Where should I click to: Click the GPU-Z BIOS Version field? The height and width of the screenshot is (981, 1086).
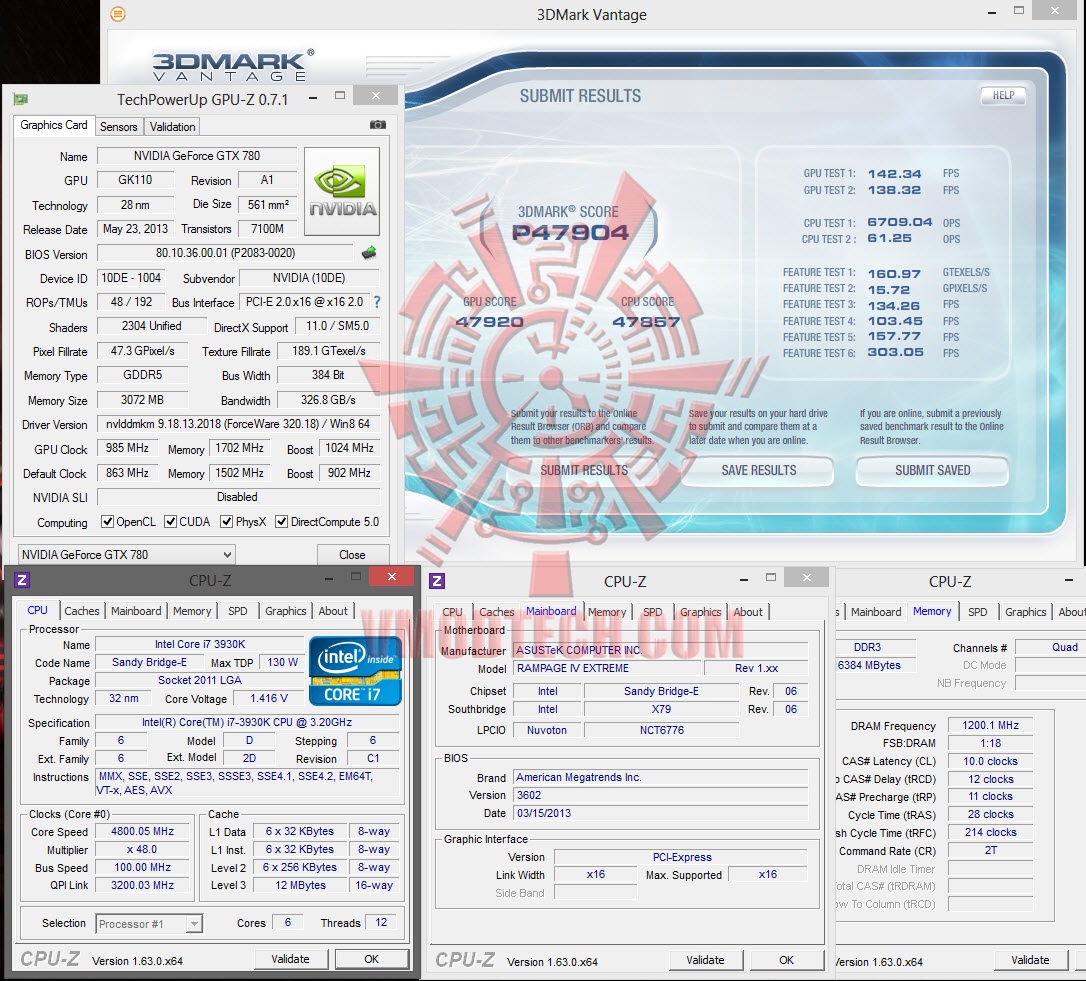[x=226, y=254]
